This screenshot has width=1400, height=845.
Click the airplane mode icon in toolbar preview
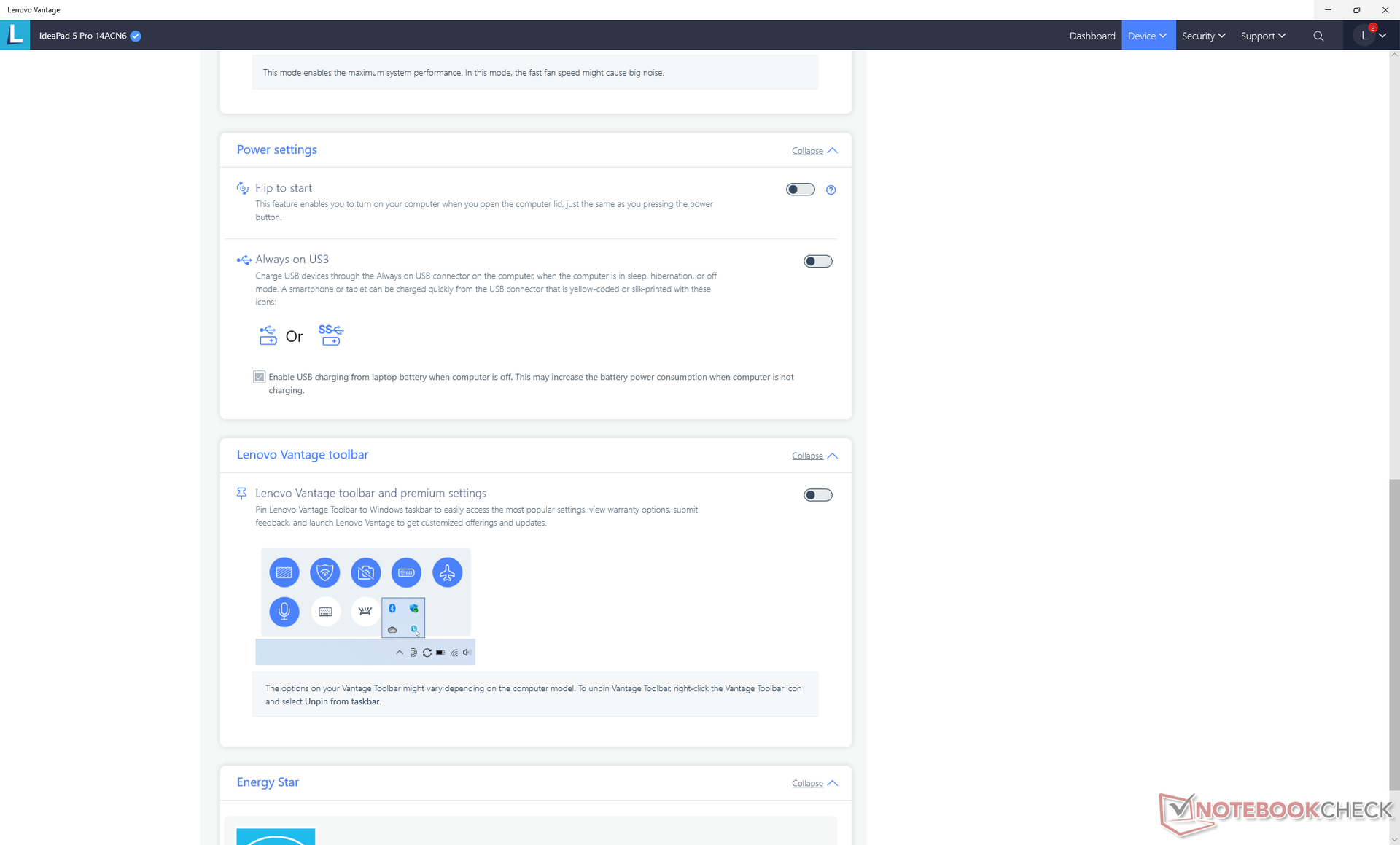click(447, 572)
